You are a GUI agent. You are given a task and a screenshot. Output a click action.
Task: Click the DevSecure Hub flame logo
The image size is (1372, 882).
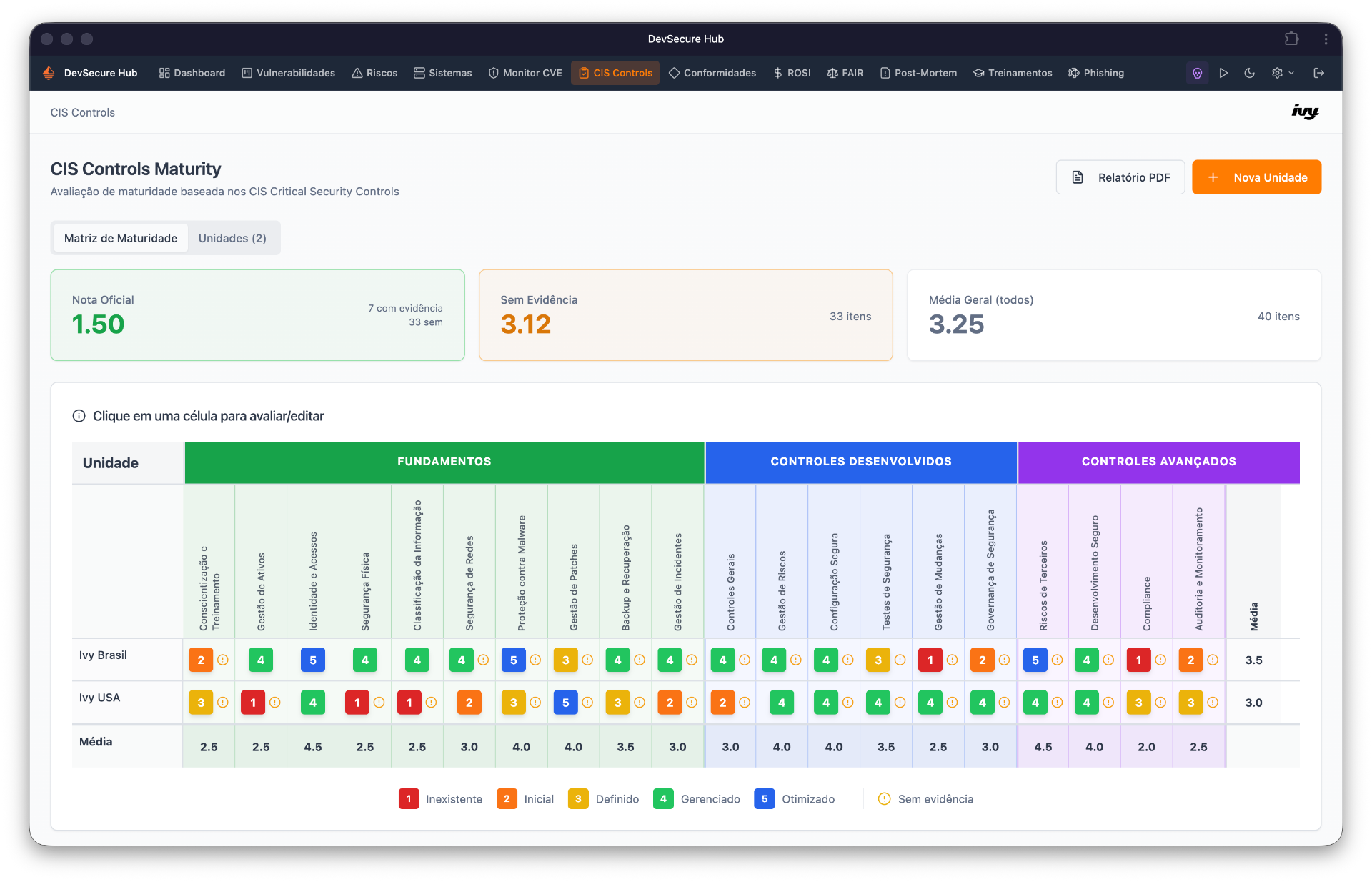(x=49, y=73)
